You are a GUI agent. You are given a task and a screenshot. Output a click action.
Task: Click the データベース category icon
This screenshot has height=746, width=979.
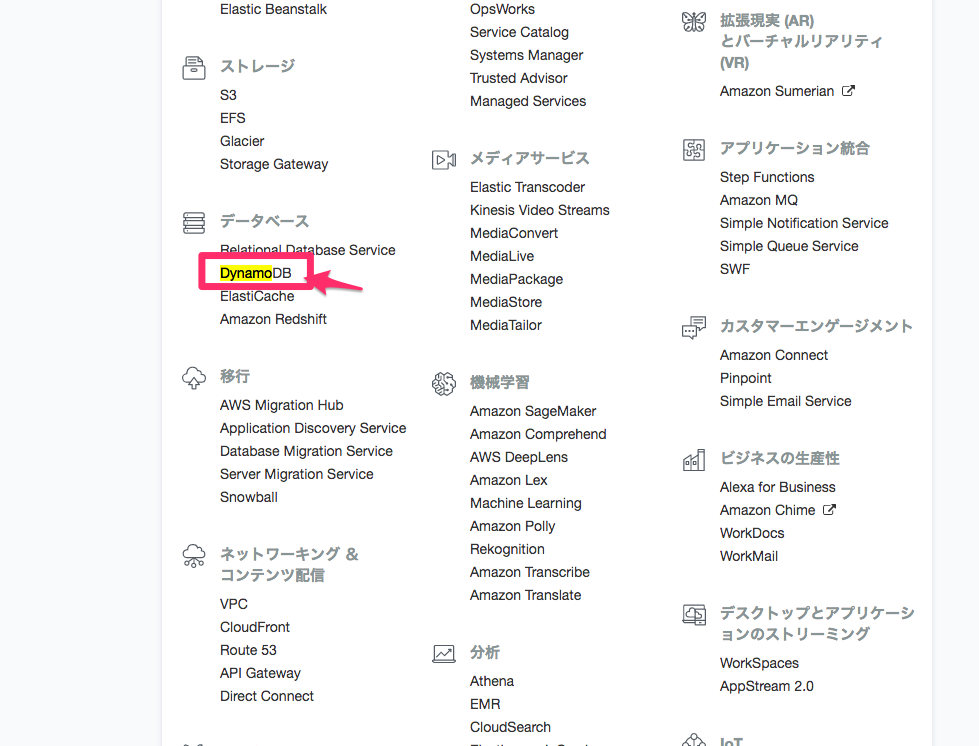[194, 221]
